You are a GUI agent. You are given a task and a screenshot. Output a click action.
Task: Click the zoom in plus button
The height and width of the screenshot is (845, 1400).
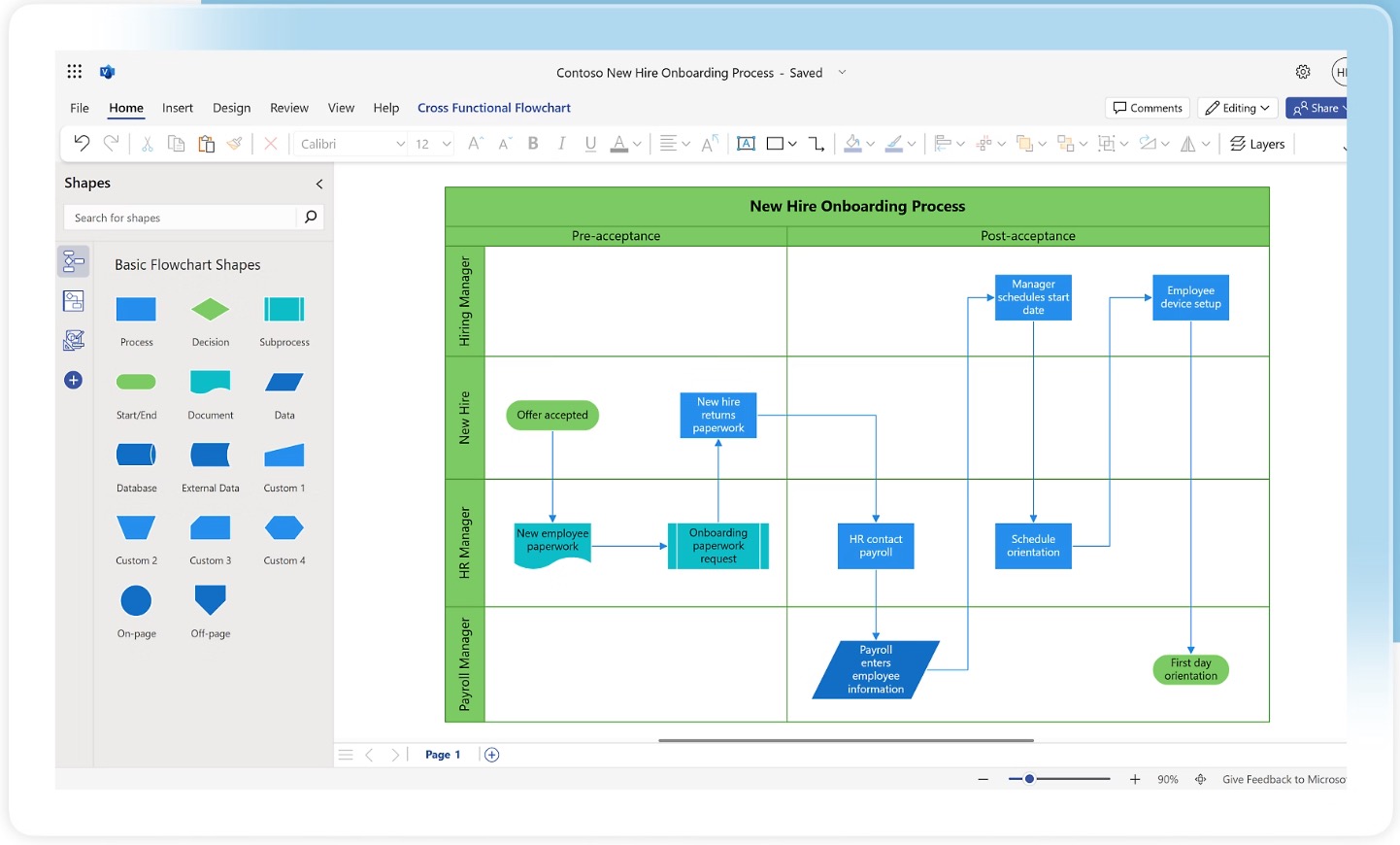point(1135,779)
